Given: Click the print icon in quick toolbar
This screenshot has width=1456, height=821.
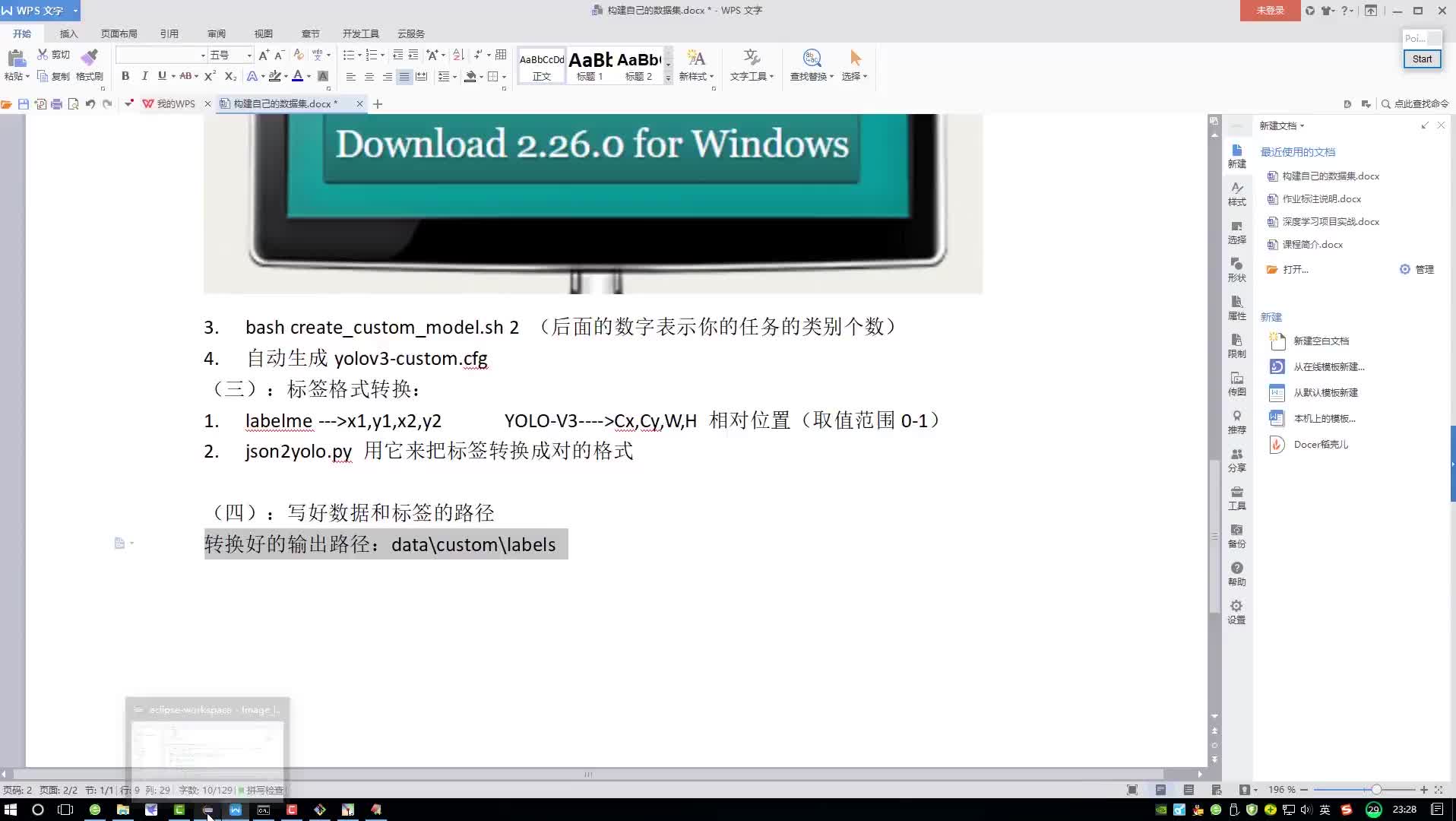Looking at the screenshot, I should click(x=56, y=104).
